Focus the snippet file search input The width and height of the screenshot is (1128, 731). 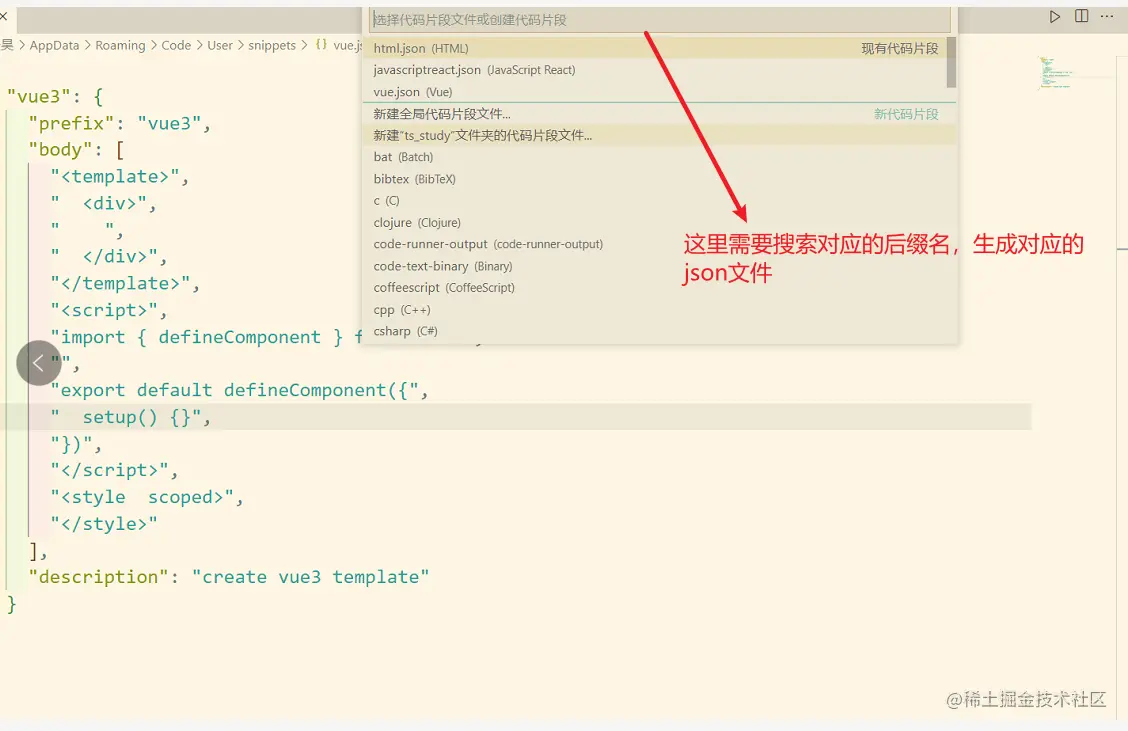660,20
